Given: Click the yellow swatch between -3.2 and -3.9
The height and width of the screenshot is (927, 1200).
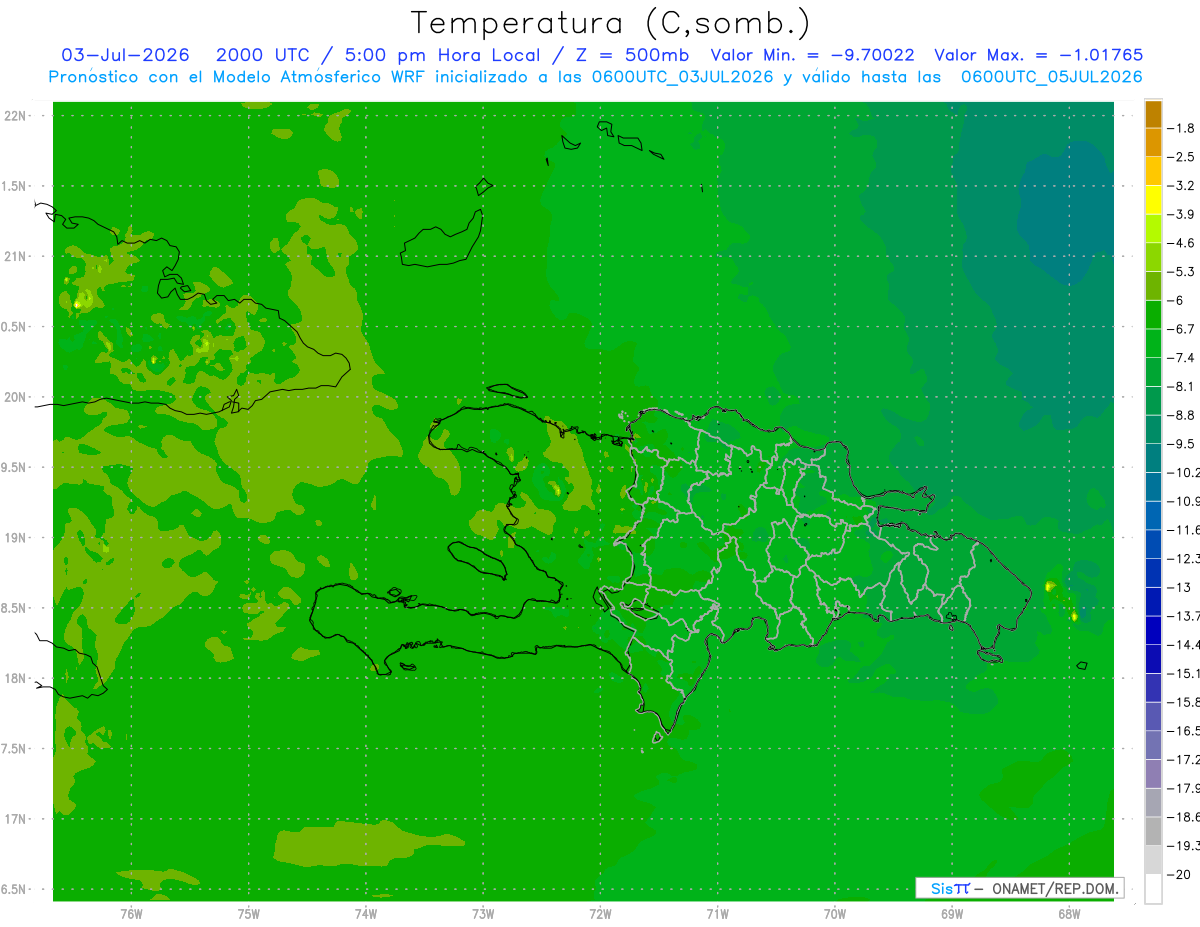Looking at the screenshot, I should point(1153,200).
